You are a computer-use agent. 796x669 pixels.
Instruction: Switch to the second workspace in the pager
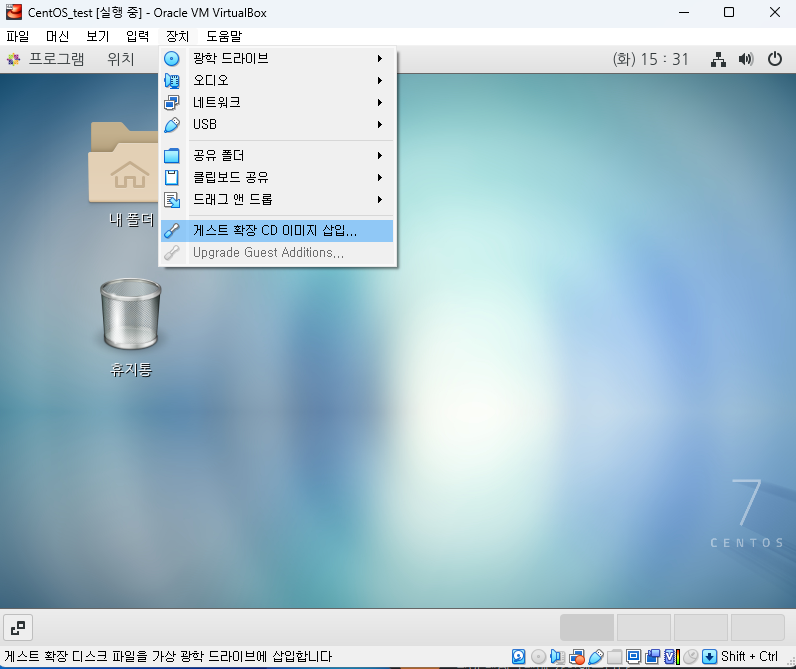(x=644, y=627)
